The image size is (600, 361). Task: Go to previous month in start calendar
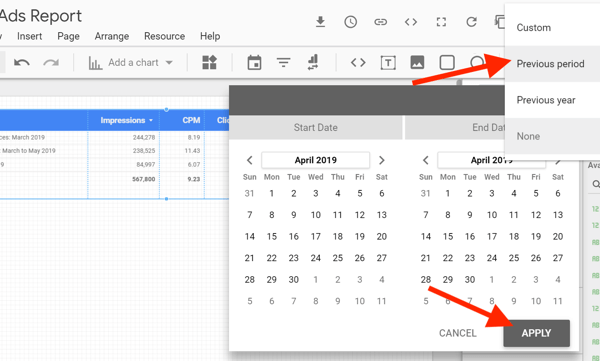pos(249,160)
